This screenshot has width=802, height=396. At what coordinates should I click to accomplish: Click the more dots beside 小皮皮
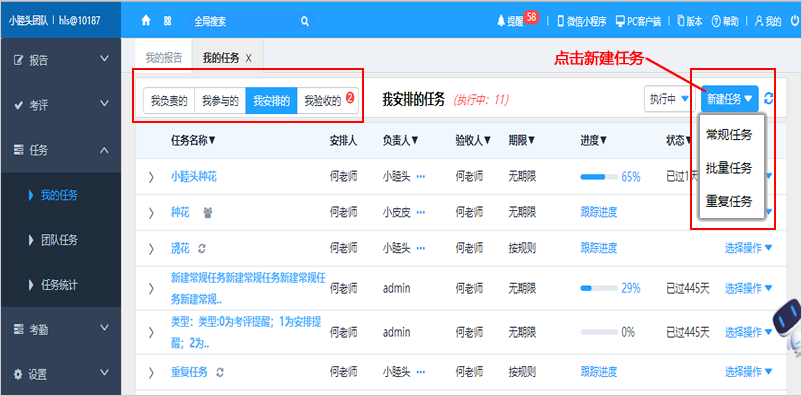click(x=421, y=212)
